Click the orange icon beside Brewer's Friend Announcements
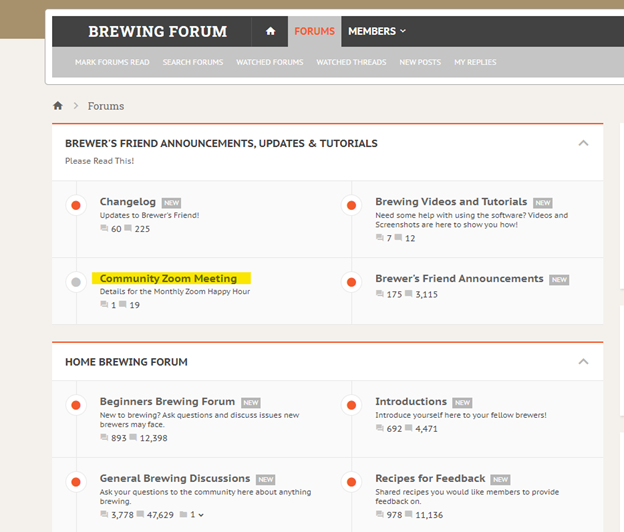This screenshot has width=624, height=532. point(351,283)
